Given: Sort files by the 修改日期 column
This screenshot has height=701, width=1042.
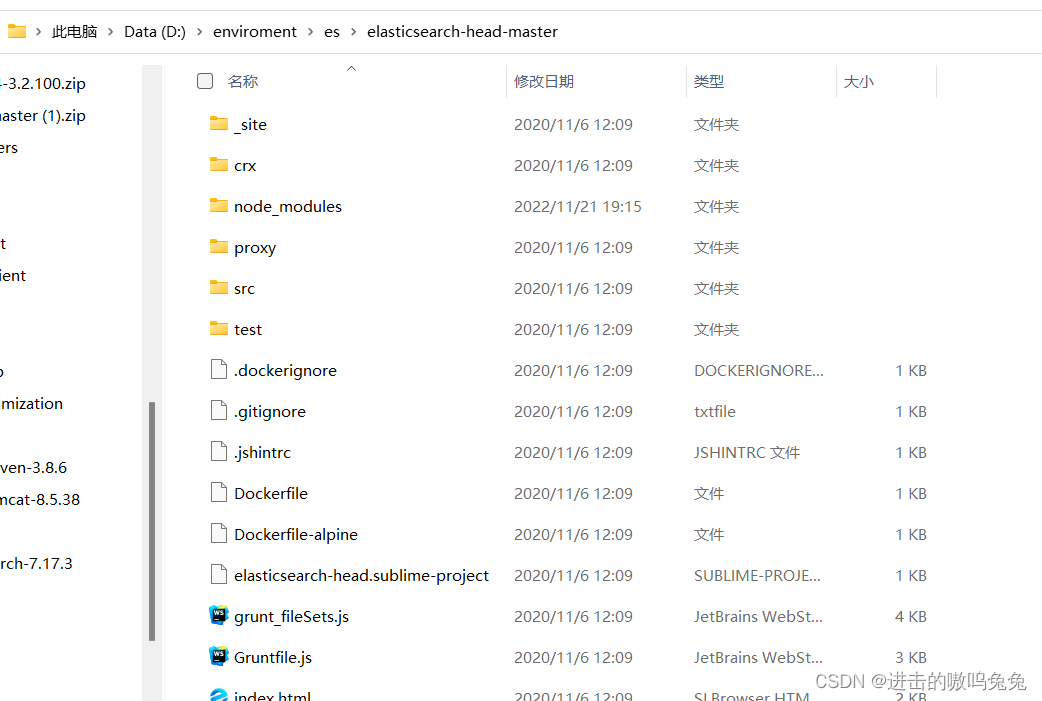Looking at the screenshot, I should click(544, 82).
